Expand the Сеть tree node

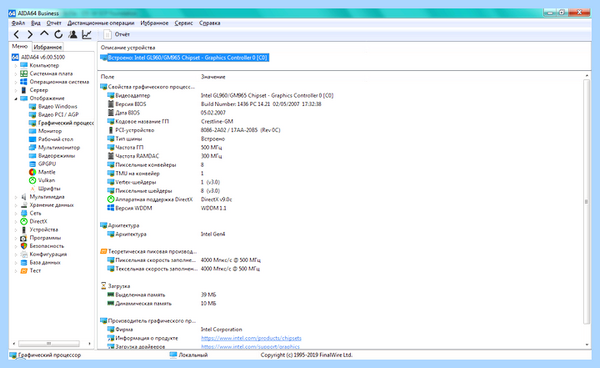[16, 213]
